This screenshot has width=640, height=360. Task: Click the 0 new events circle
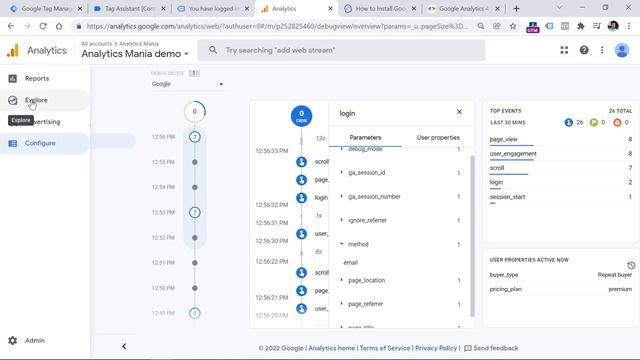click(302, 116)
